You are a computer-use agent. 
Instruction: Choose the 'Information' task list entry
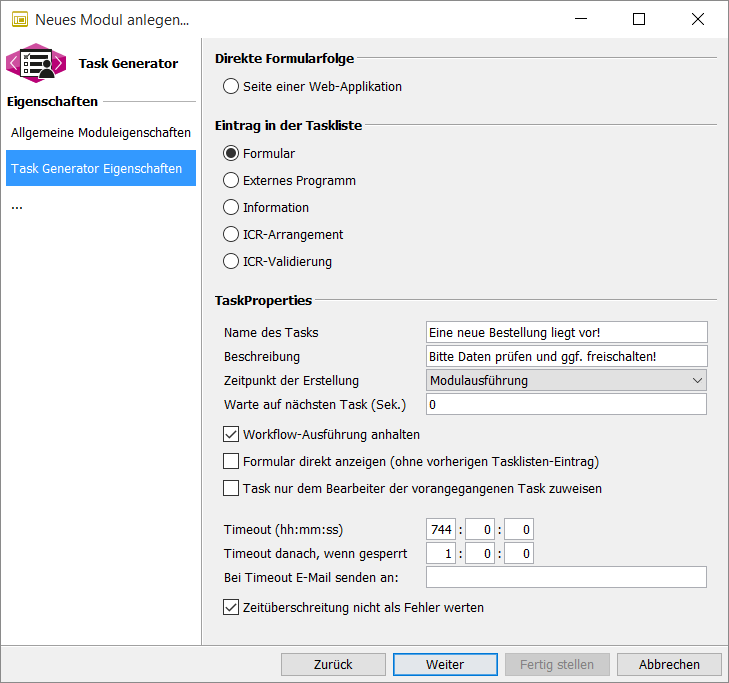click(232, 208)
